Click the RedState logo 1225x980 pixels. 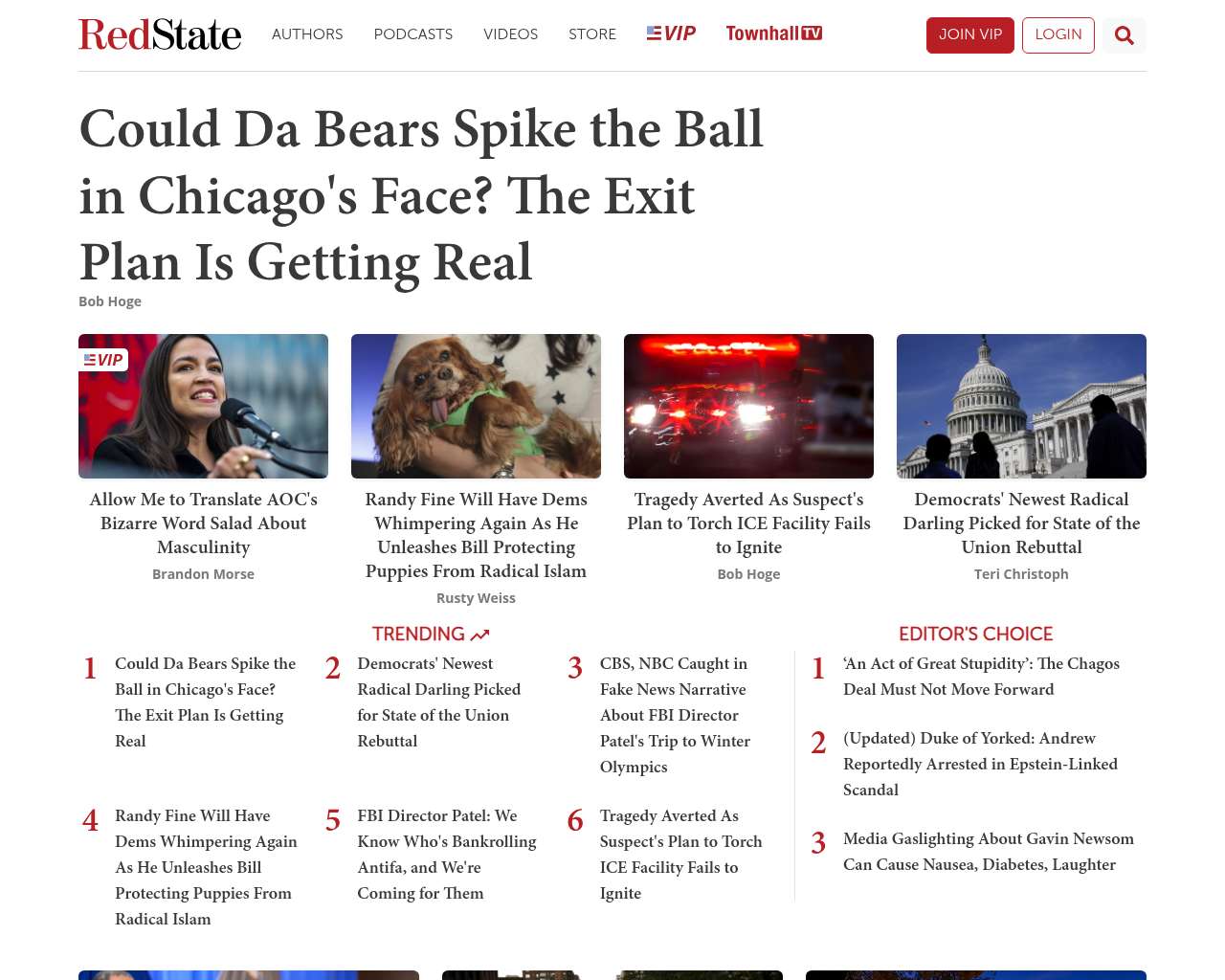160,34
